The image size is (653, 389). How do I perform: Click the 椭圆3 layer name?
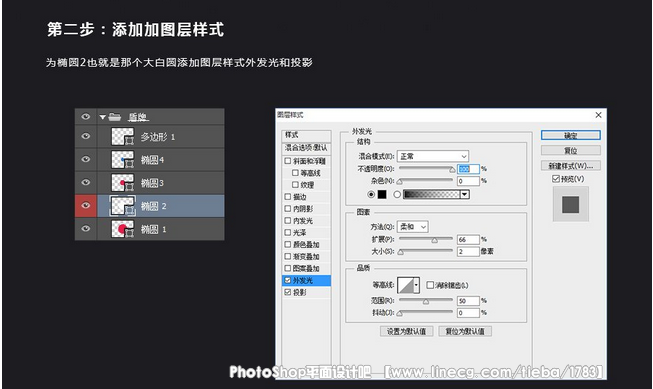click(x=152, y=183)
